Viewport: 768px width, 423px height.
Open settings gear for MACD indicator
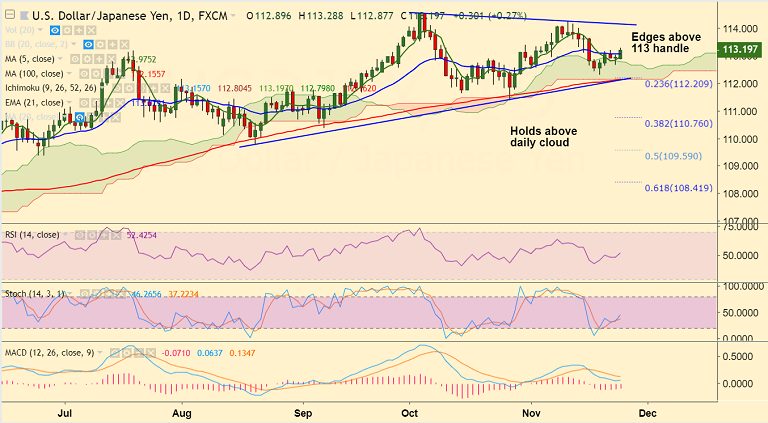click(127, 353)
